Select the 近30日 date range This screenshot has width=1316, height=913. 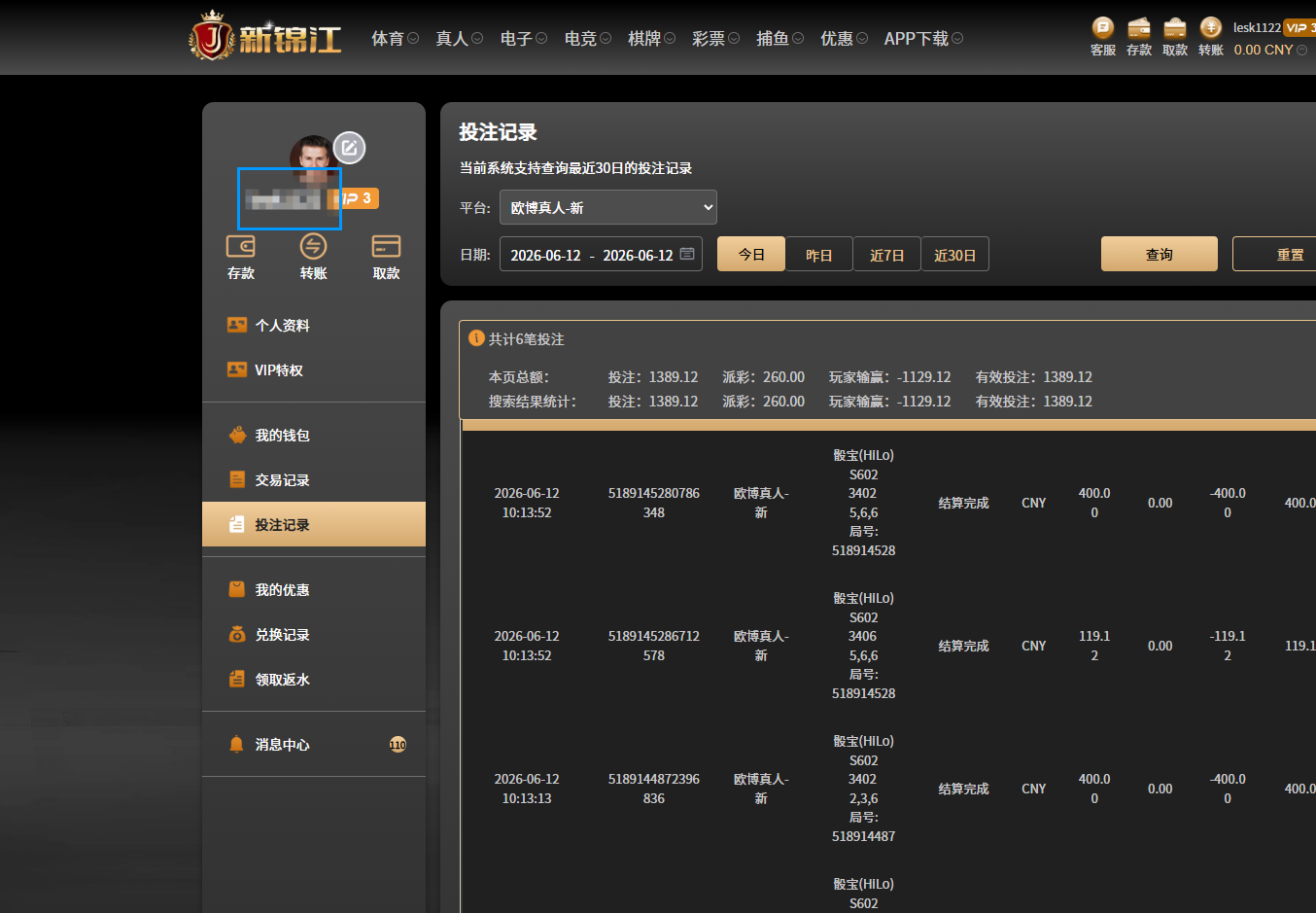click(x=955, y=254)
